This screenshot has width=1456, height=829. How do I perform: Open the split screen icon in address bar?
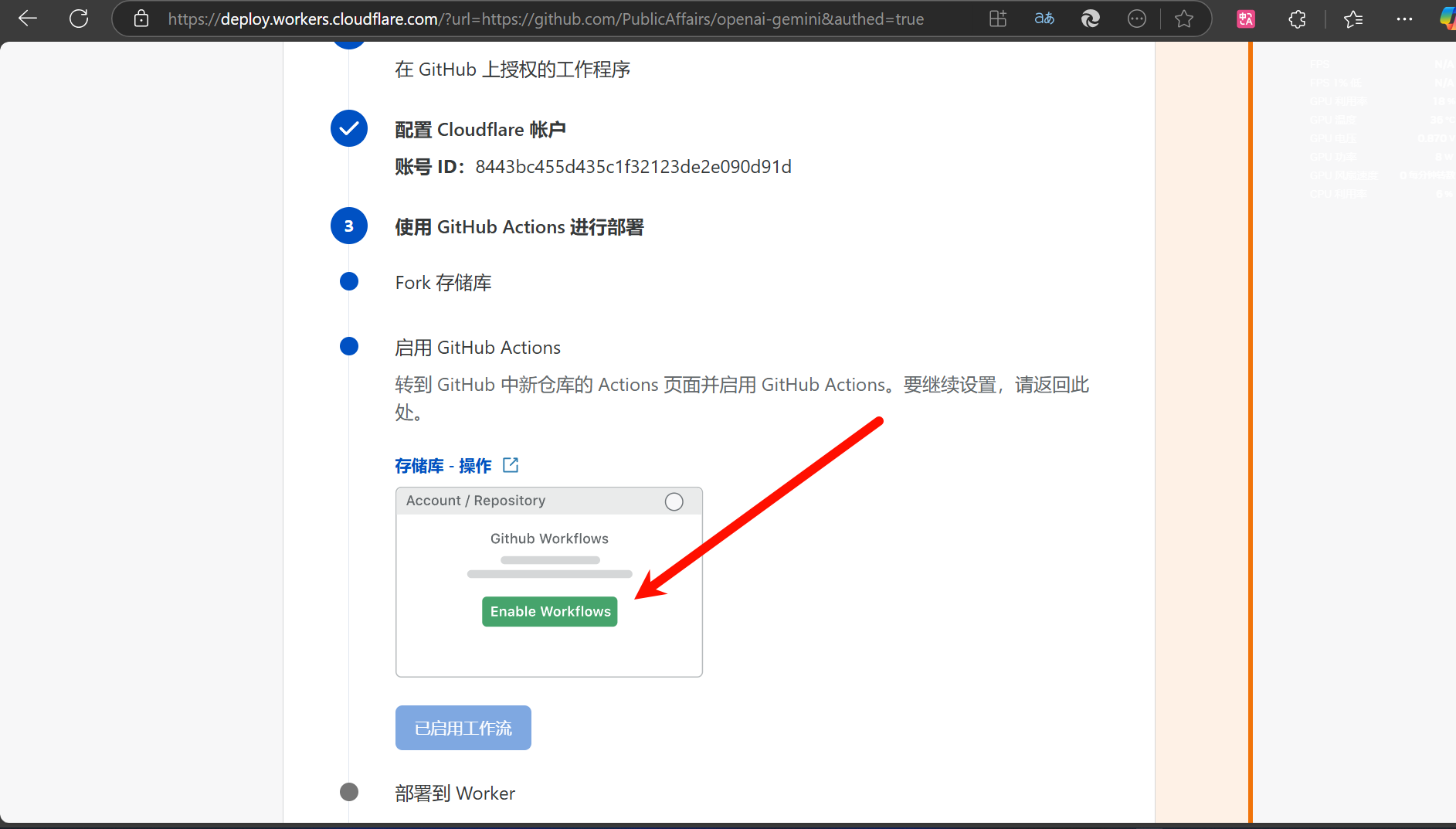998,19
